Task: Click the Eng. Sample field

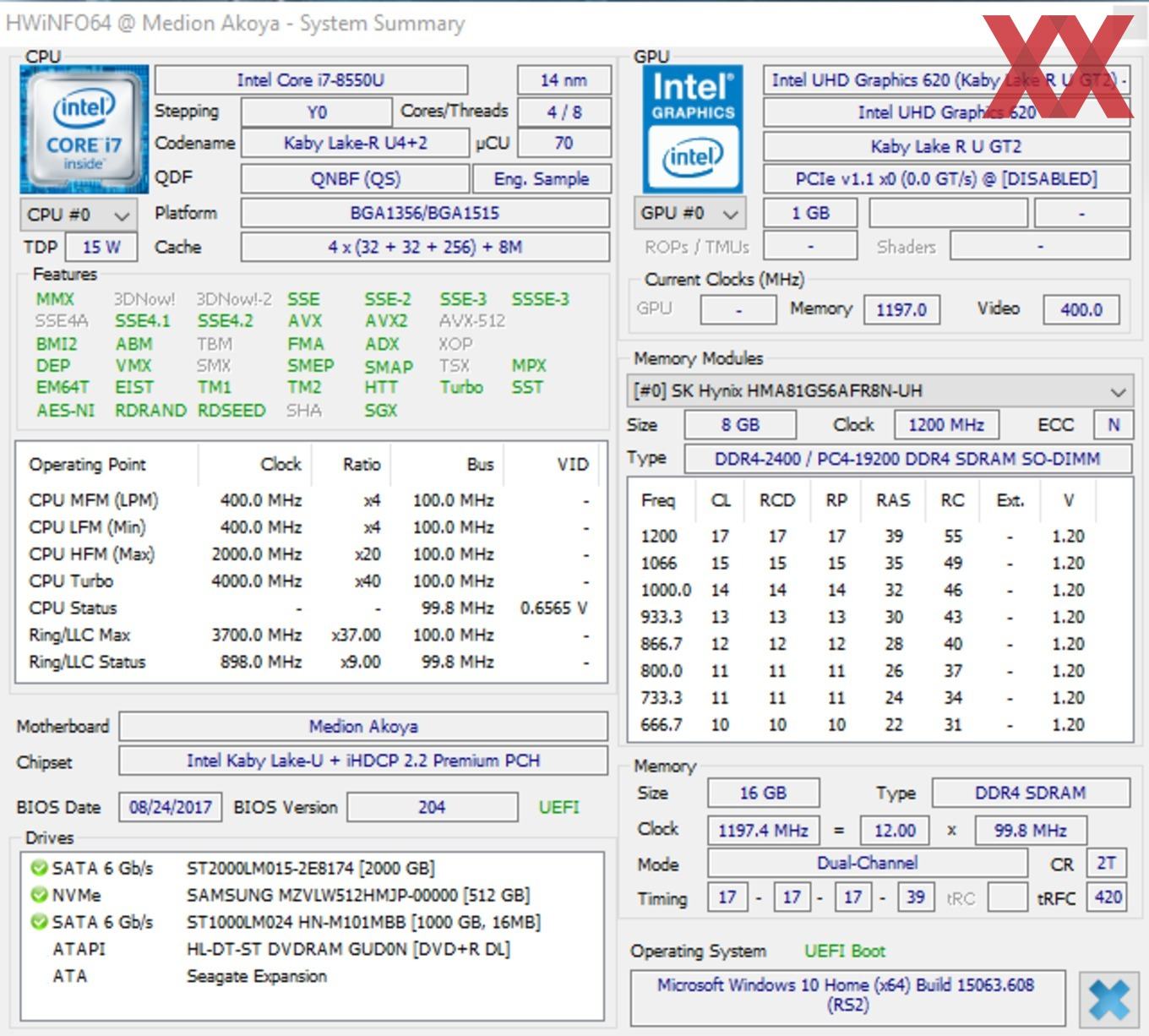Action: [x=542, y=179]
